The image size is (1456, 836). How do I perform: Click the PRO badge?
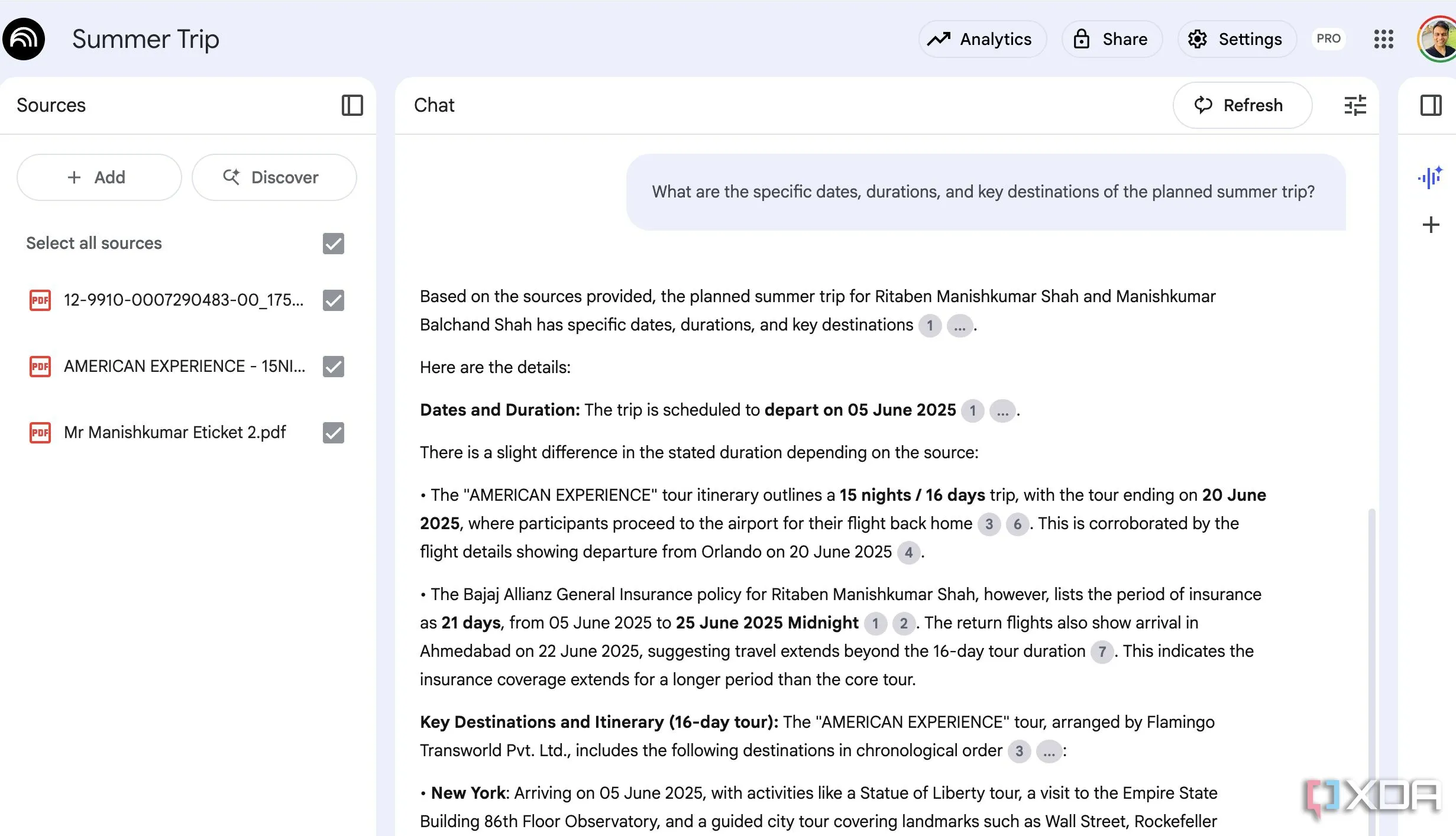1328,39
